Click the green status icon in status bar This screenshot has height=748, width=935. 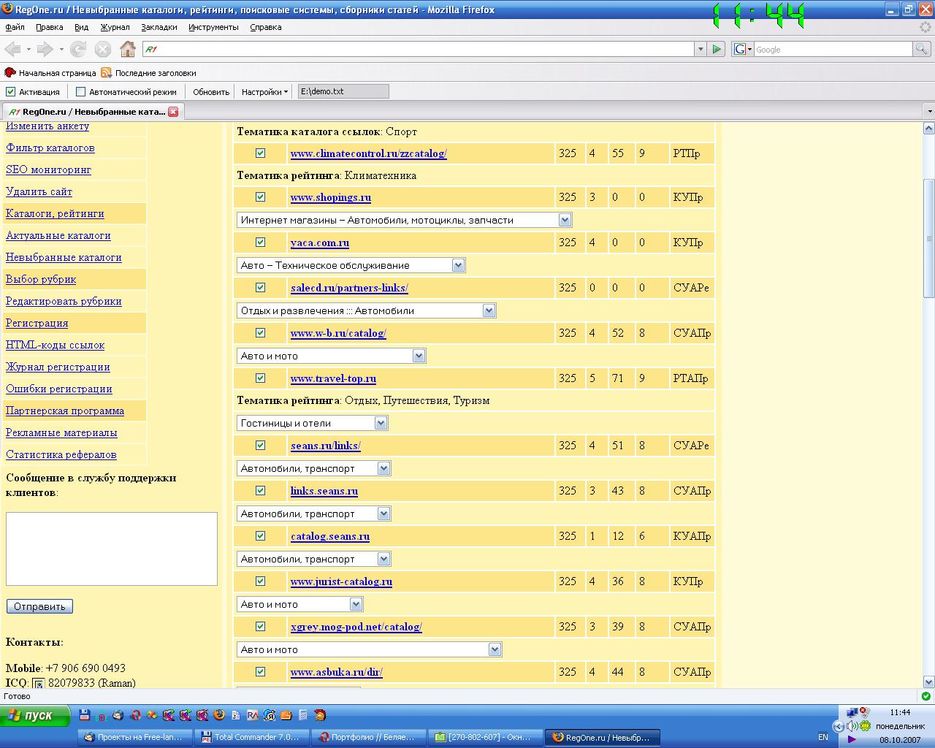pos(925,696)
